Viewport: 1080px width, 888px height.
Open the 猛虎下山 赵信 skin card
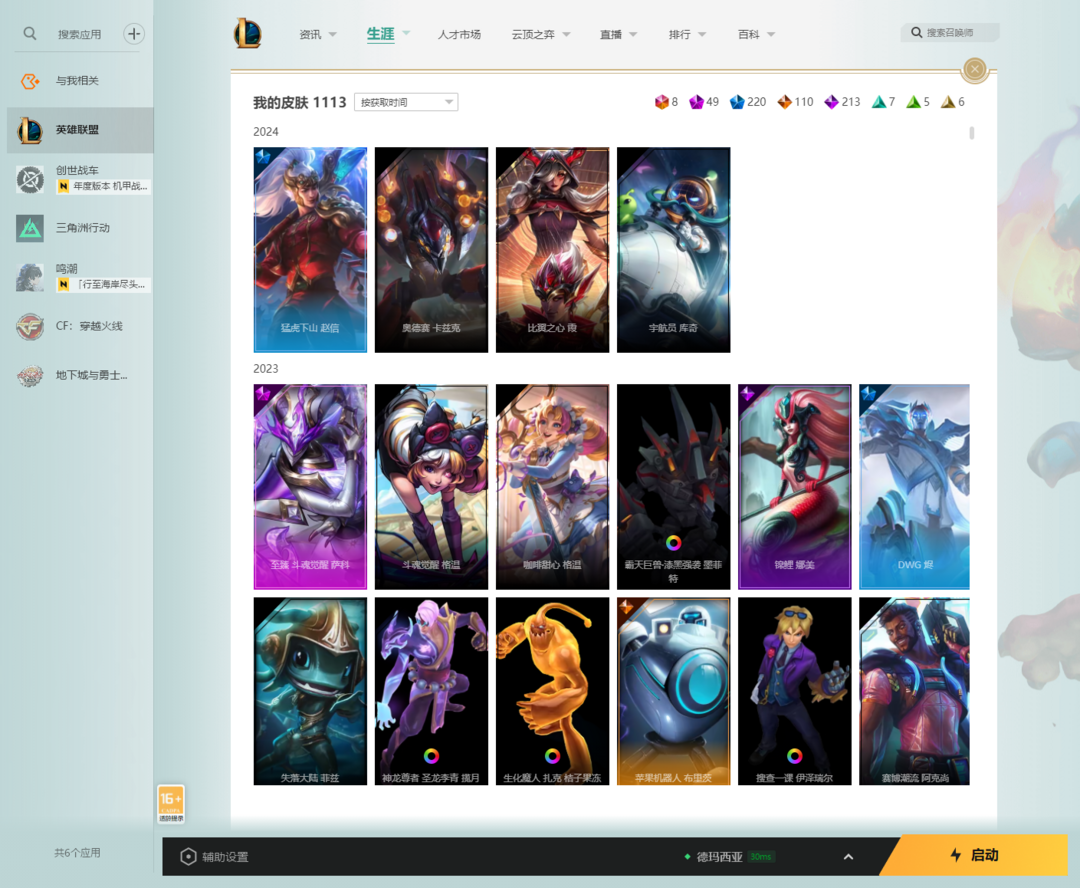pyautogui.click(x=310, y=249)
